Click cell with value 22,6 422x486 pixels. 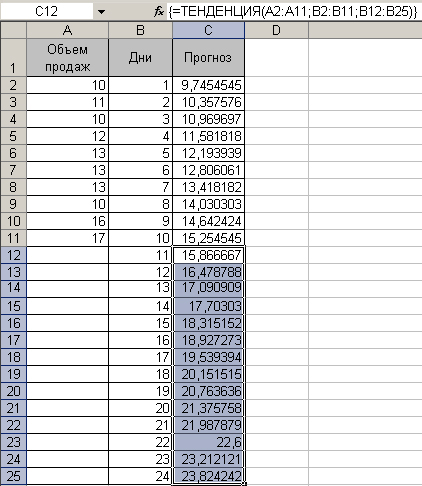pyautogui.click(x=208, y=442)
